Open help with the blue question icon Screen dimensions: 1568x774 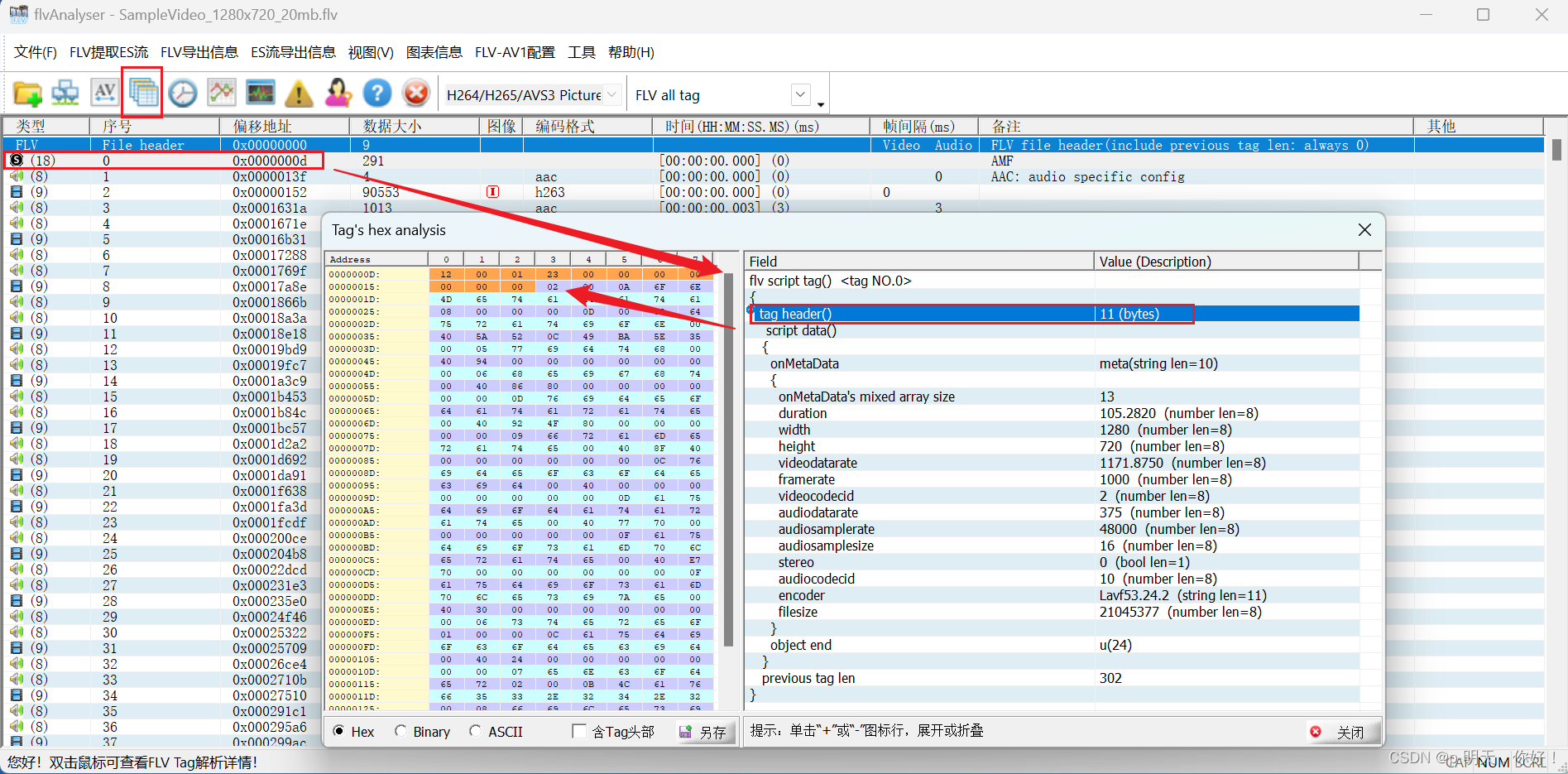(x=376, y=93)
